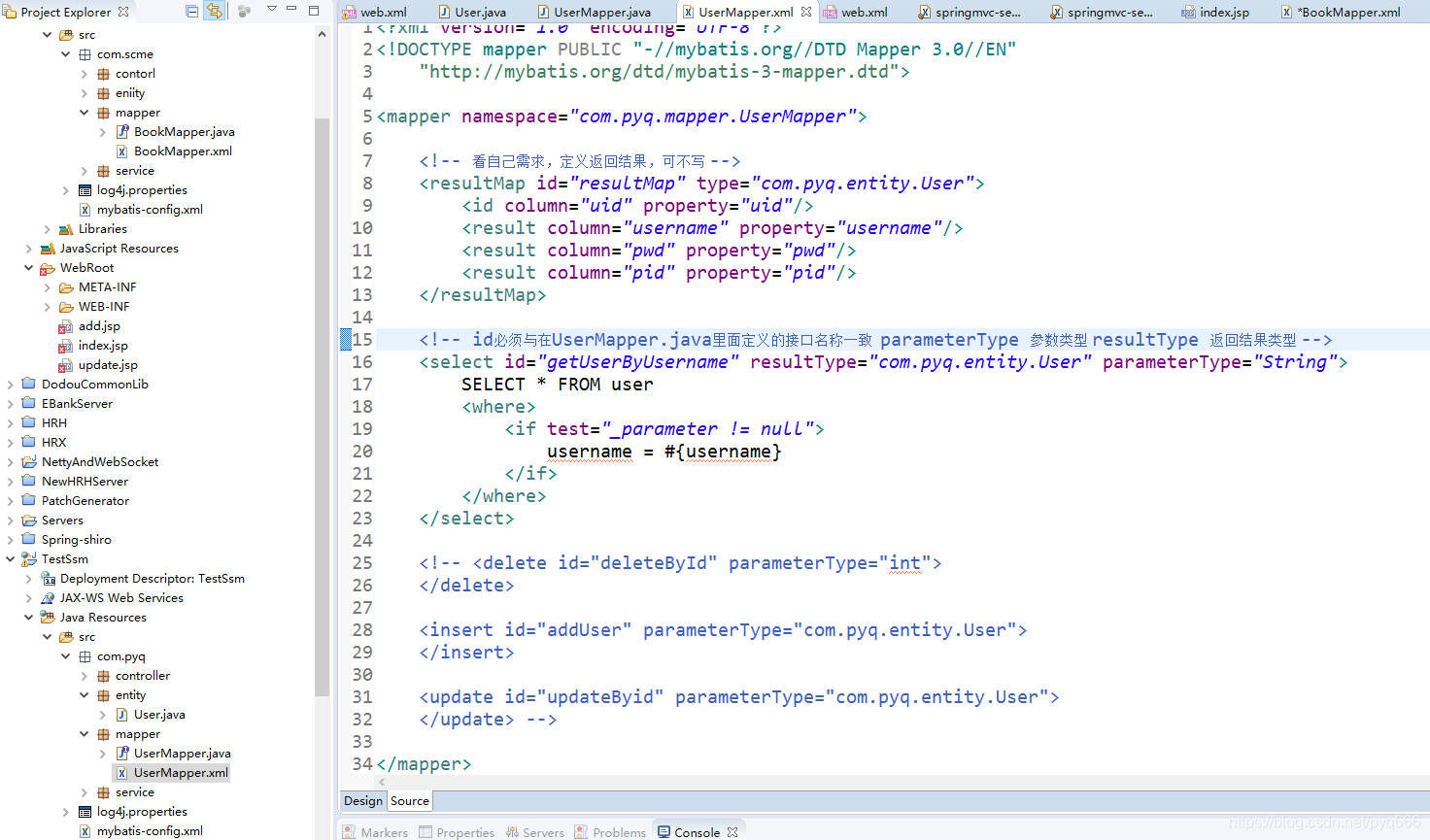The image size is (1430, 840).
Task: Switch to the Design tab of editor
Action: 363,801
